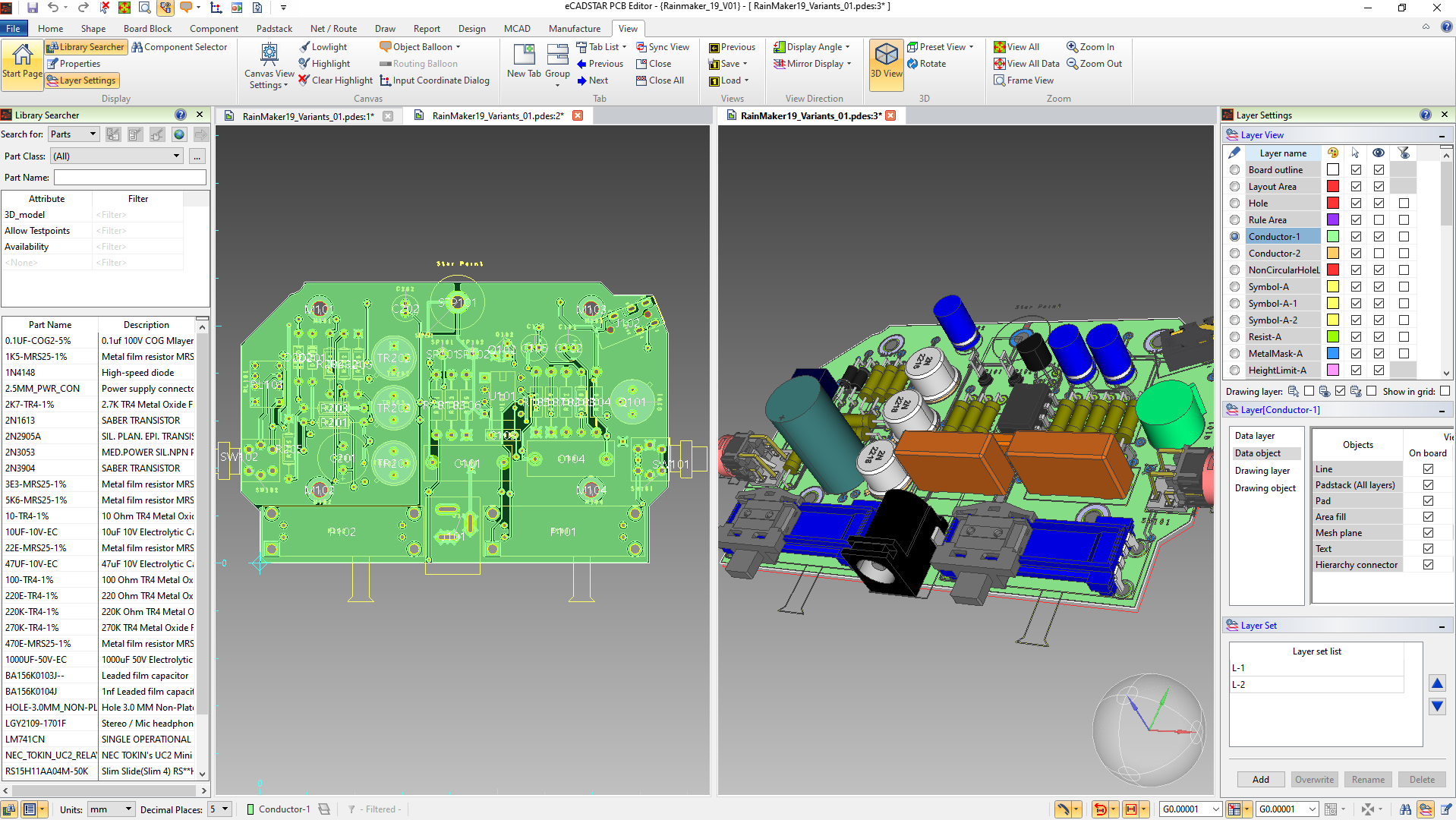The image size is (1456, 820).
Task: Click the Add layer set button
Action: point(1260,780)
